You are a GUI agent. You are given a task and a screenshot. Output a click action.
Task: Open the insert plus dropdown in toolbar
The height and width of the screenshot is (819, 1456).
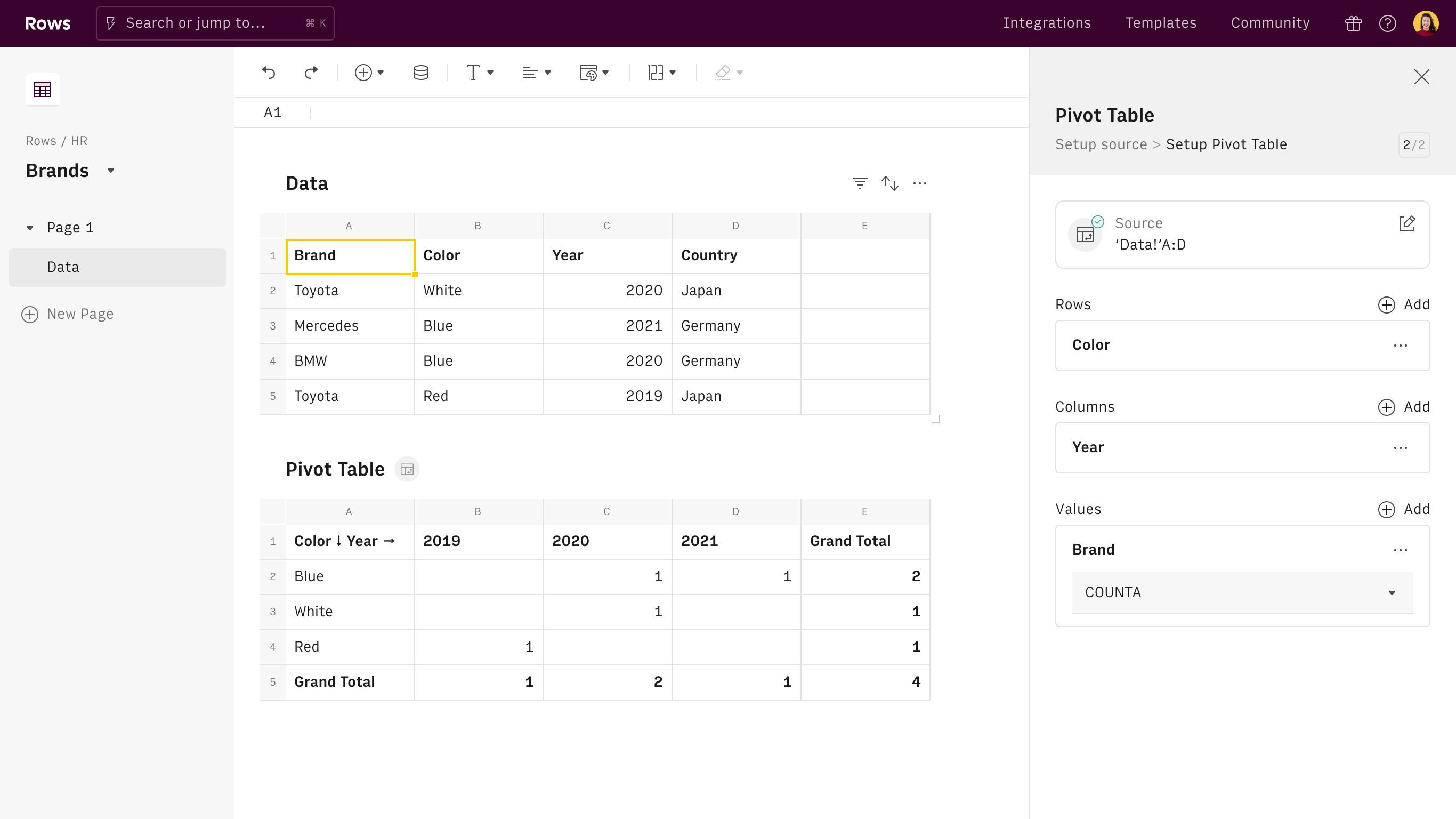coord(369,73)
